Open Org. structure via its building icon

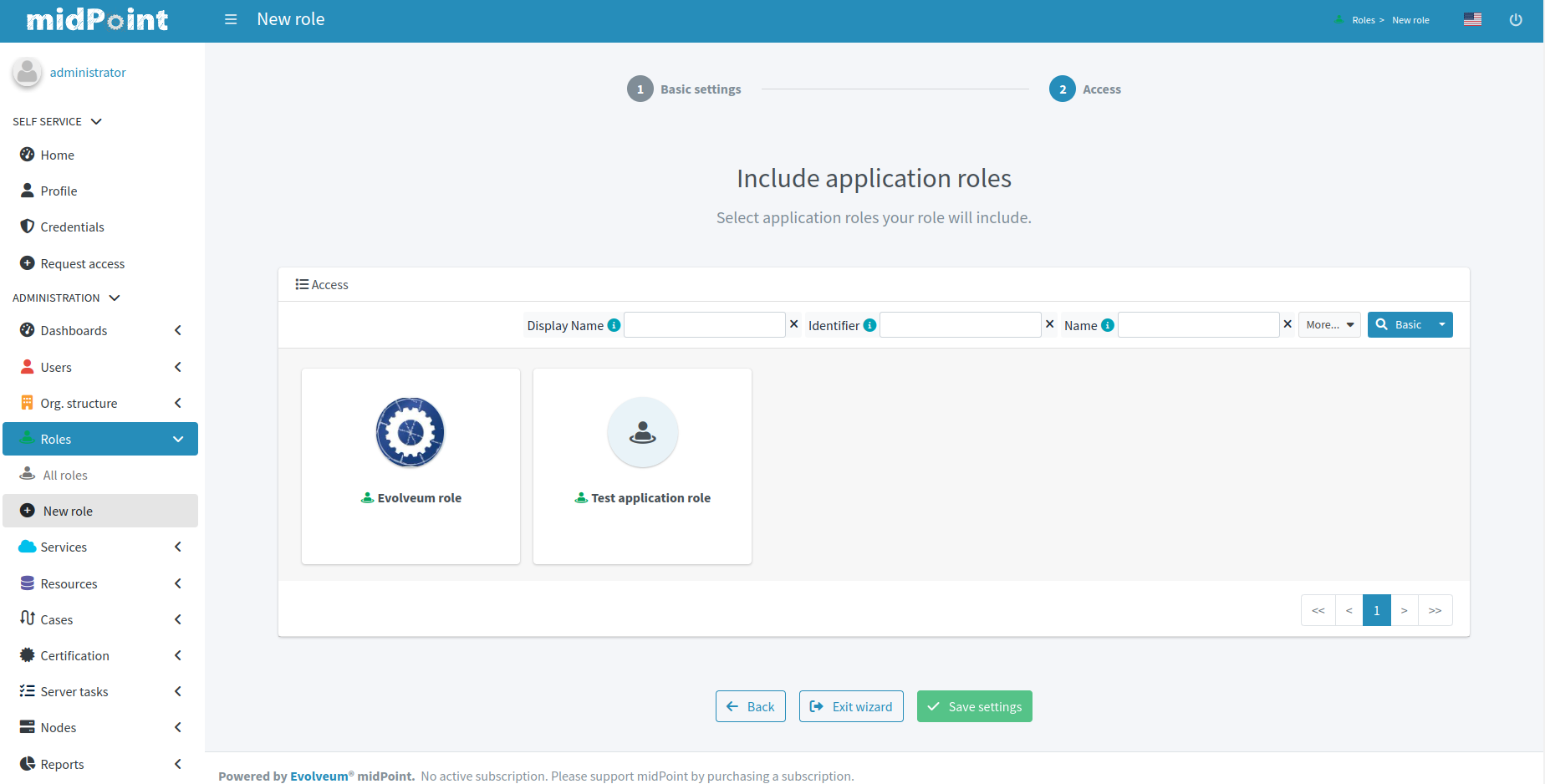click(x=28, y=402)
